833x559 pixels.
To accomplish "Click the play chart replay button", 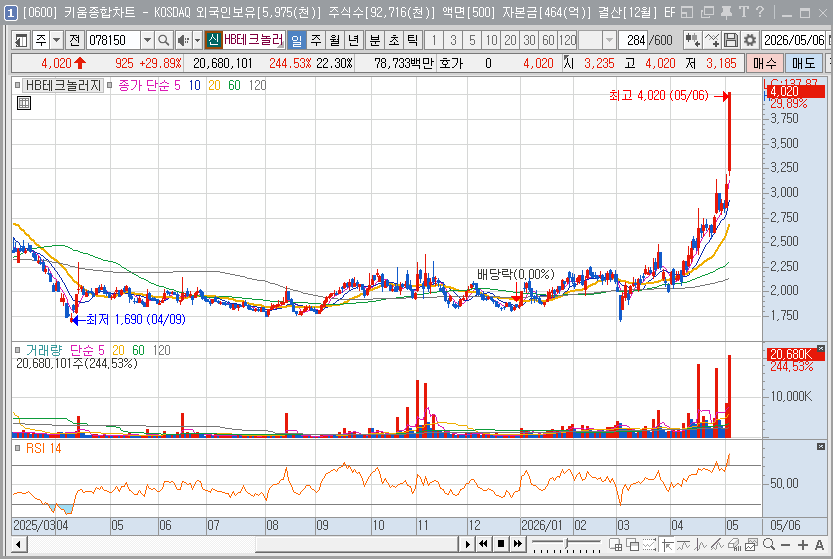I will click(468, 544).
